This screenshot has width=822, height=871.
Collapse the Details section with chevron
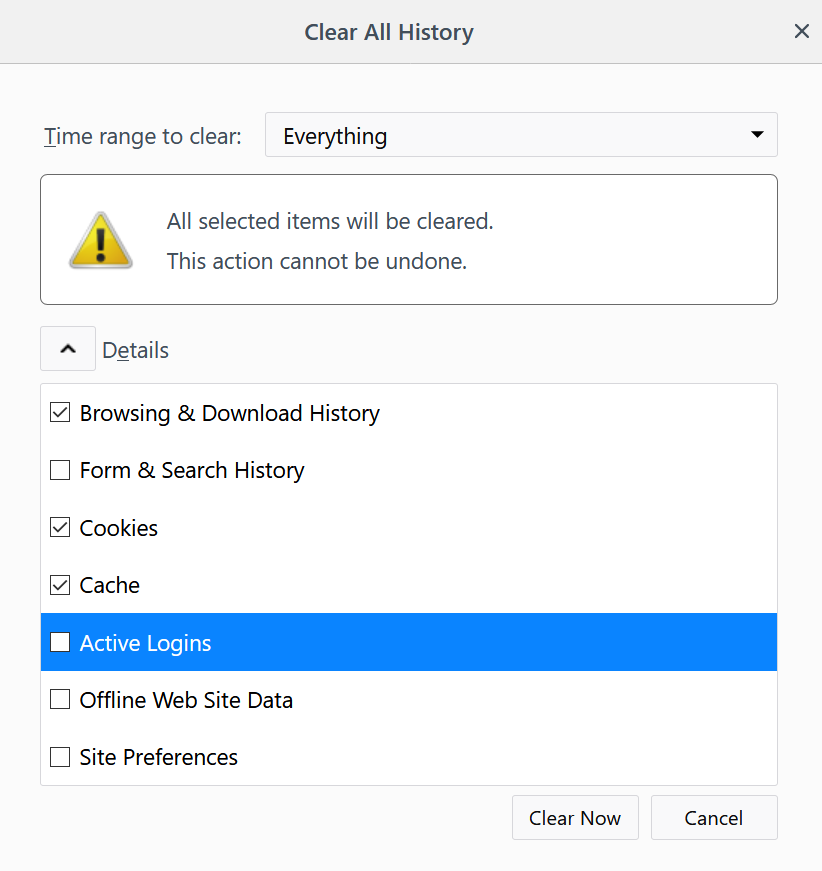(x=68, y=349)
